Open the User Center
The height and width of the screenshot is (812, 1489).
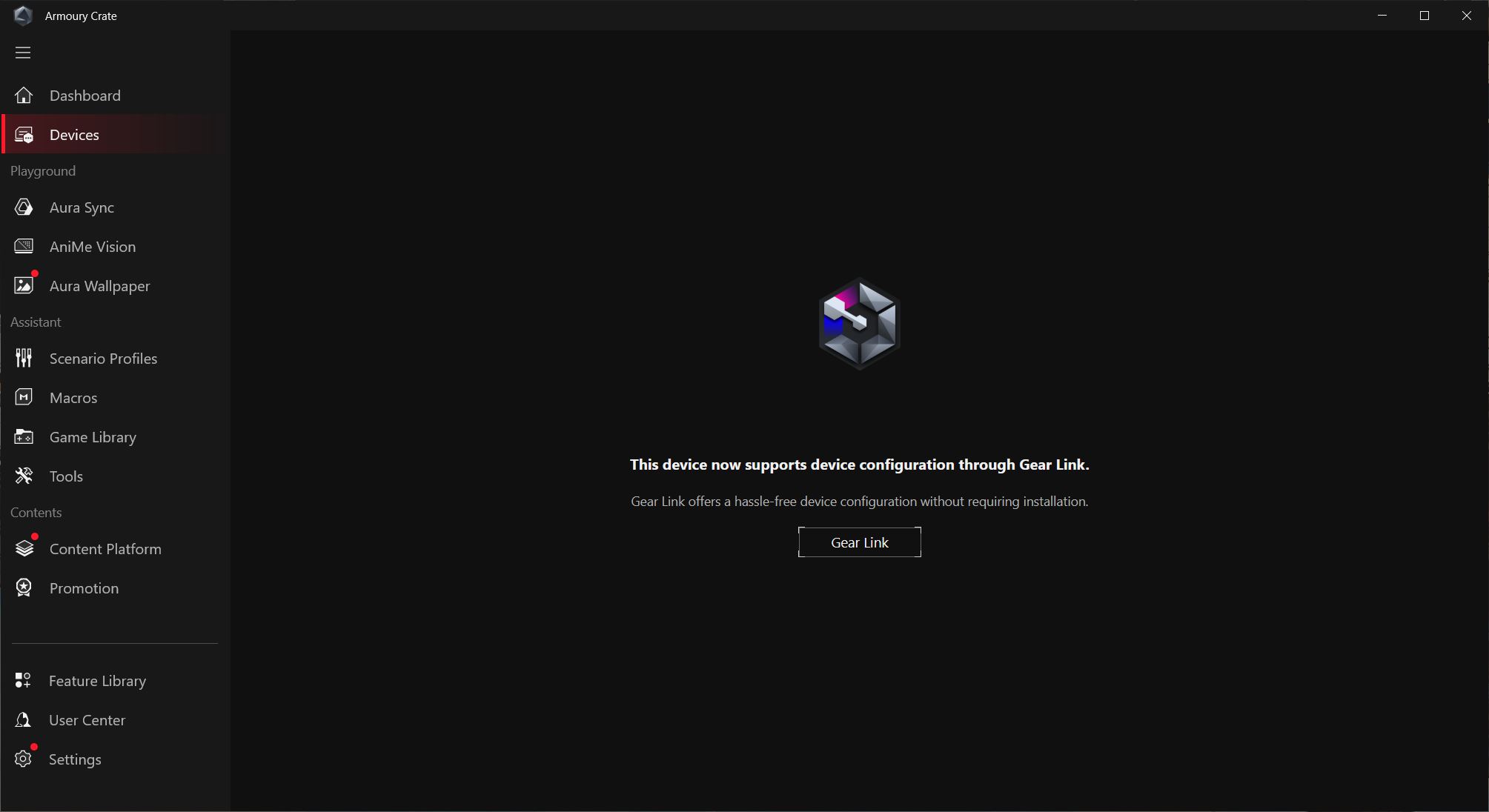(115, 720)
